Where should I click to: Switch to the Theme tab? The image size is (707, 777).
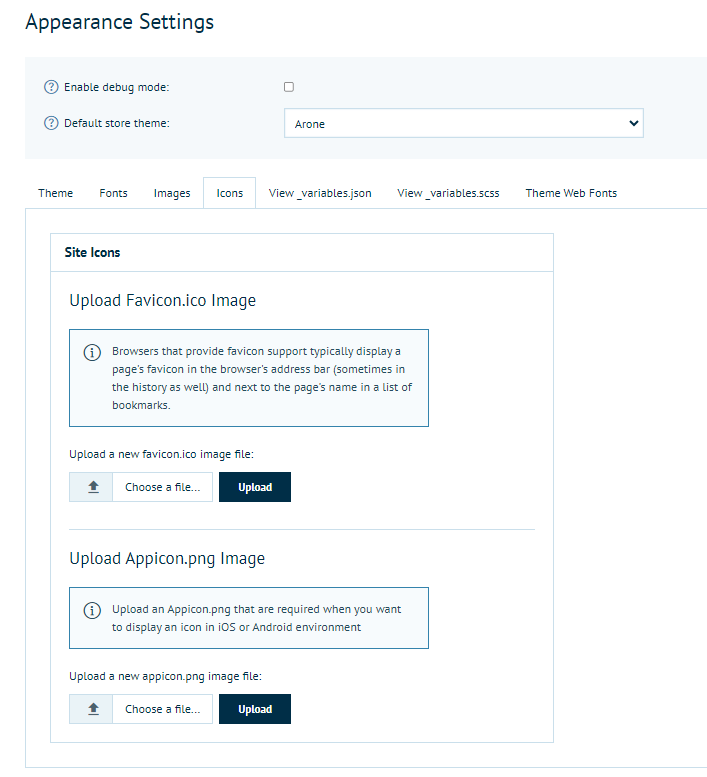tap(56, 193)
